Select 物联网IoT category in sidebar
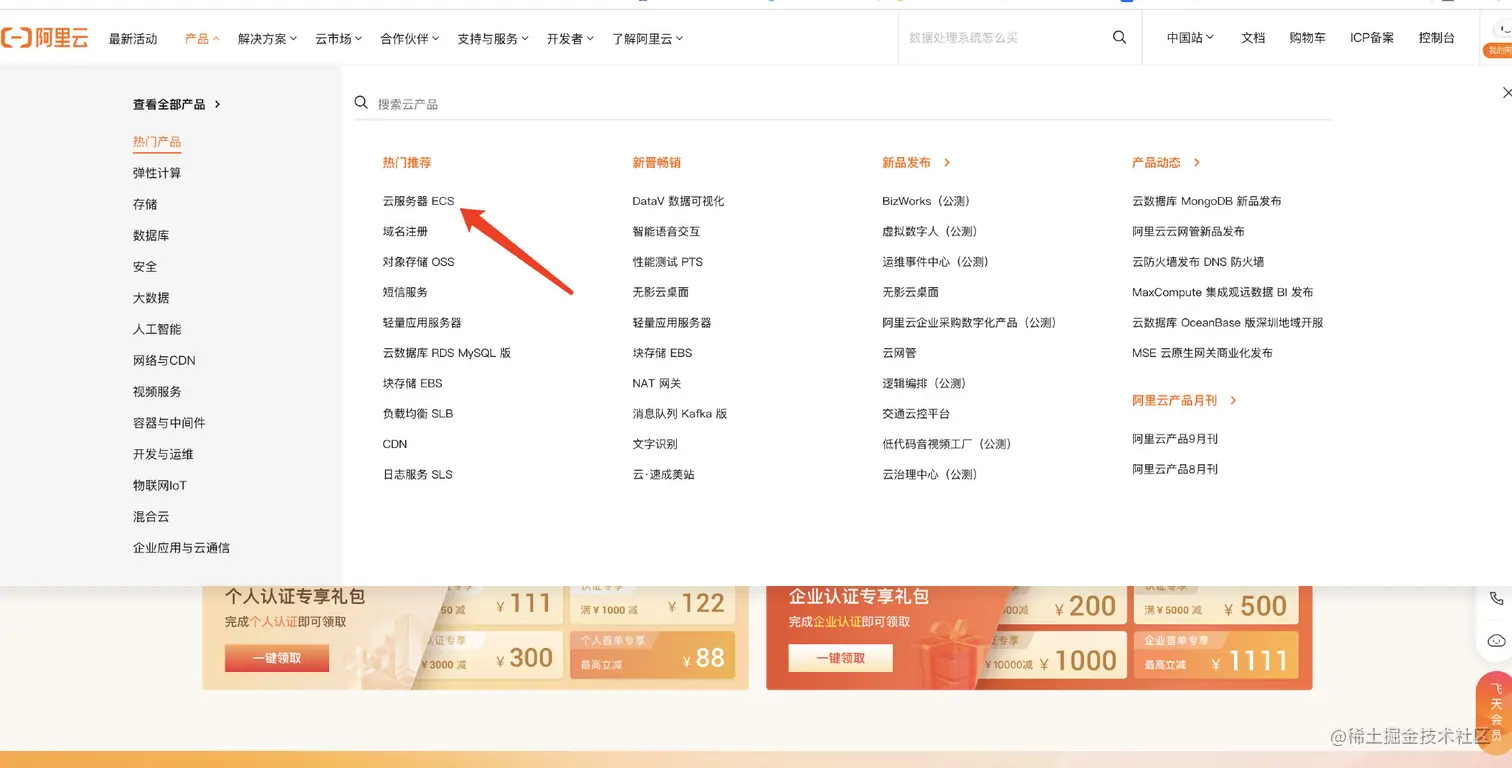Viewport: 1512px width, 768px height. pos(160,485)
